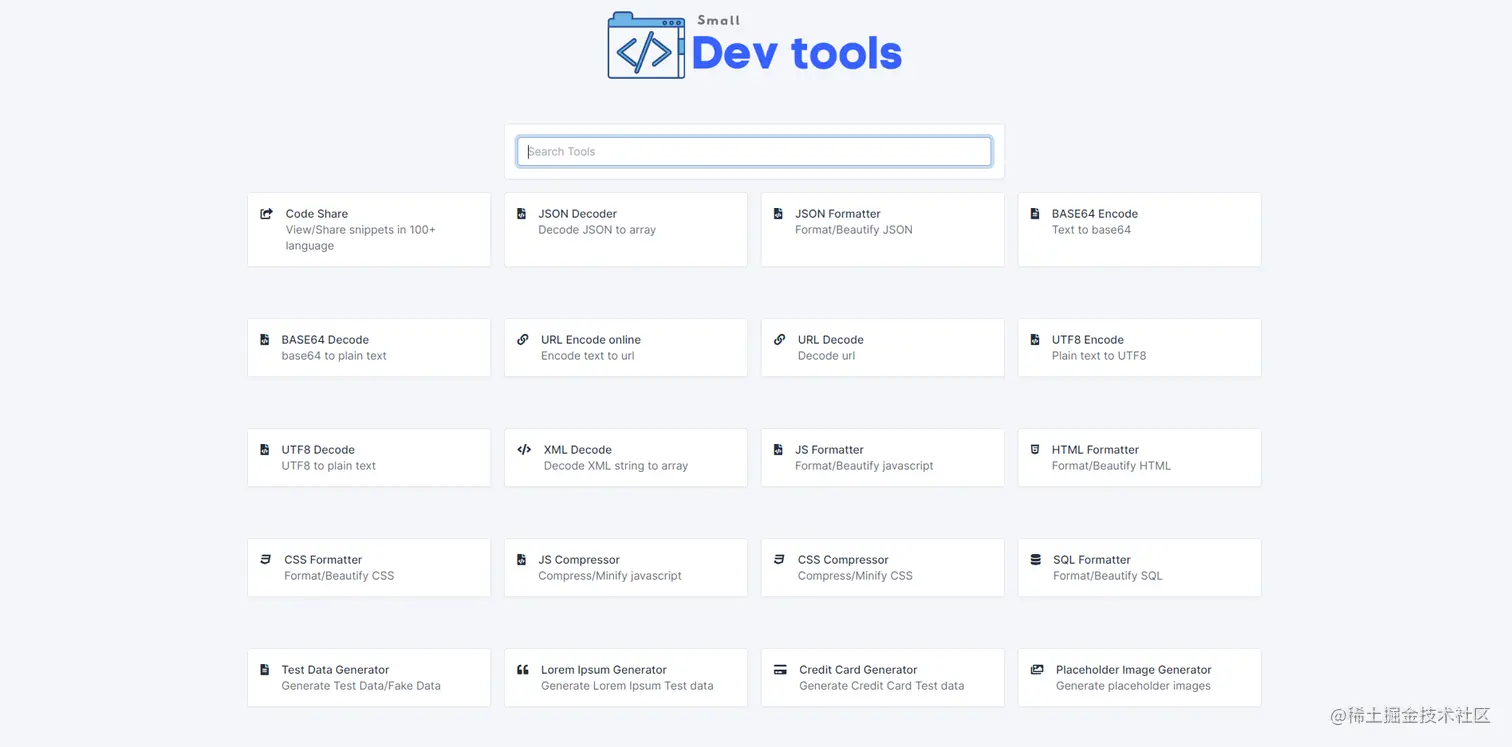Click the Placeholder Image Generator images icon
Image resolution: width=1512 pixels, height=747 pixels.
[1037, 670]
